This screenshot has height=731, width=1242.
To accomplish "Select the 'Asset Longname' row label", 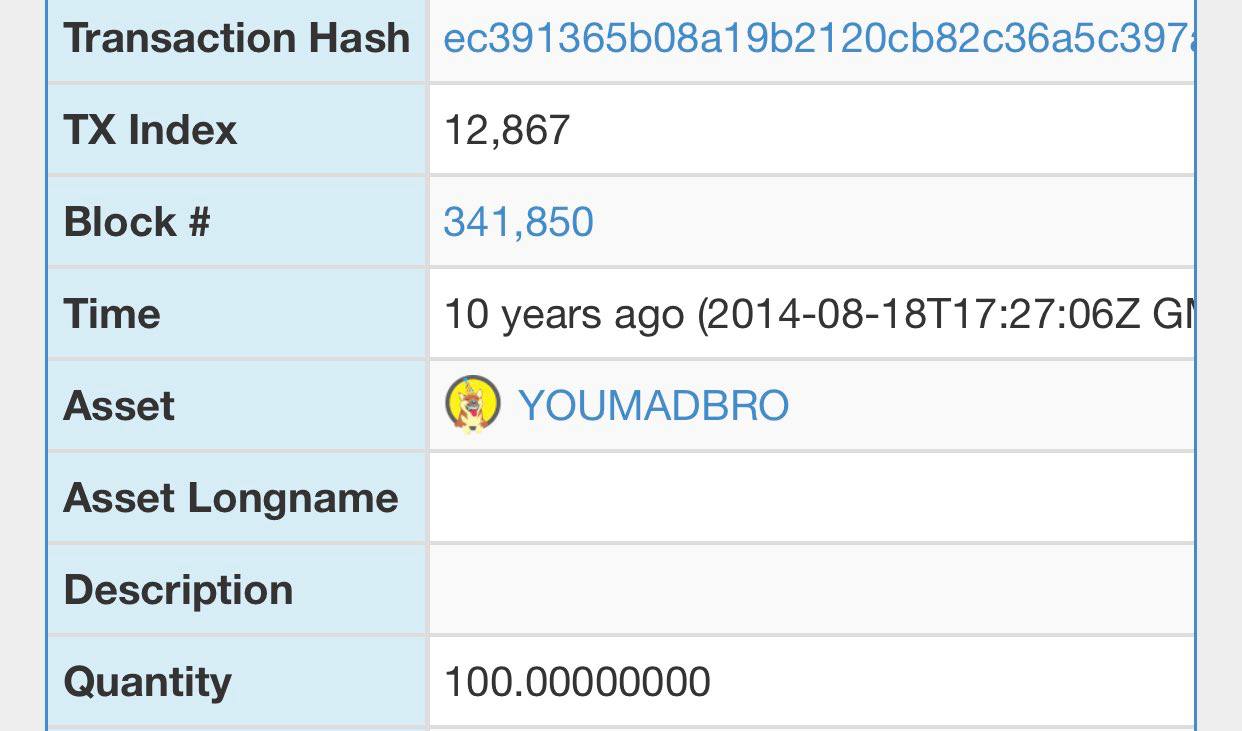I will click(x=231, y=498).
